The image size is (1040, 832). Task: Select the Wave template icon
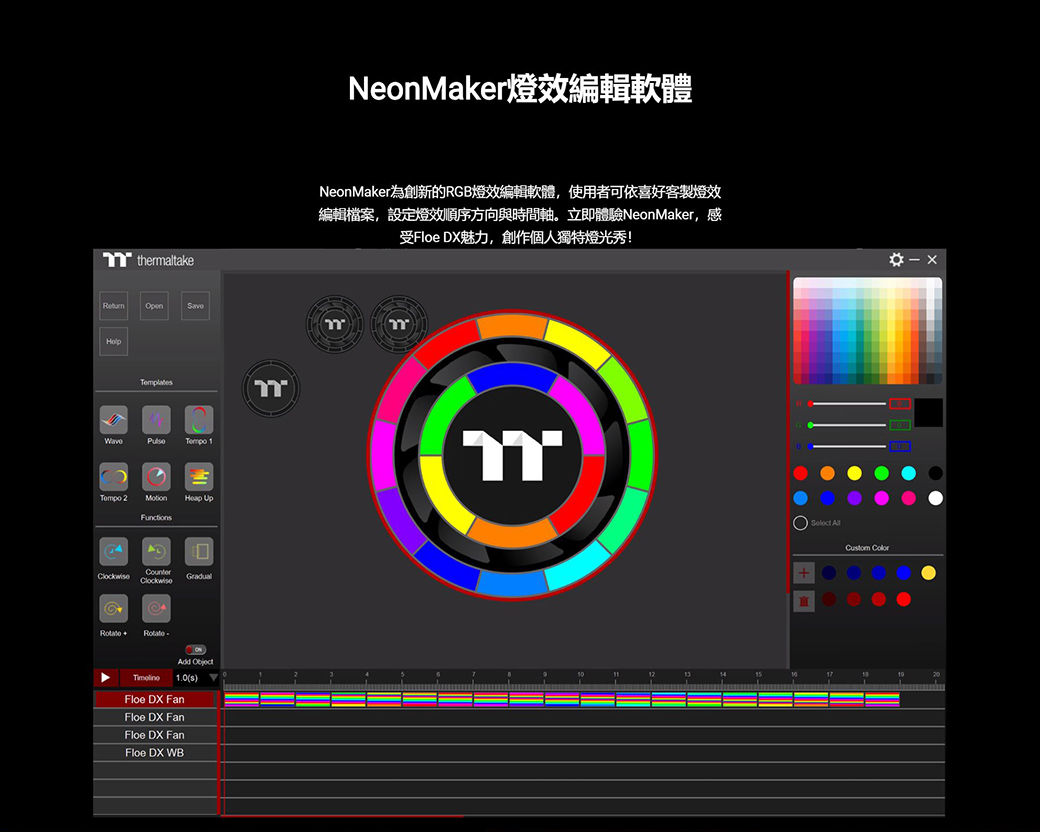pos(114,420)
